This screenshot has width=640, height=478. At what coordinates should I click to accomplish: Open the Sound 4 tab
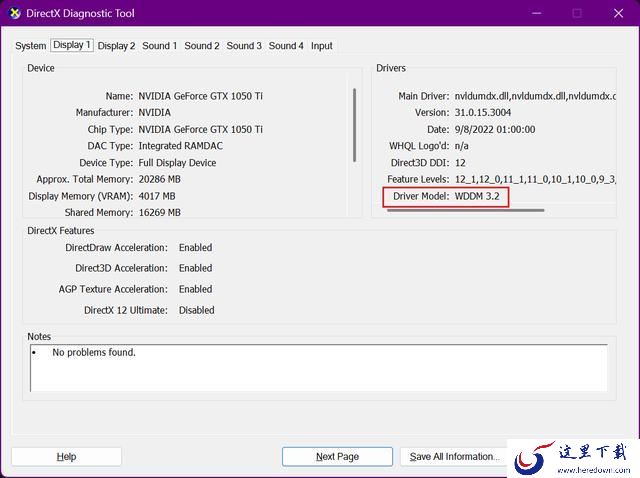pyautogui.click(x=286, y=46)
